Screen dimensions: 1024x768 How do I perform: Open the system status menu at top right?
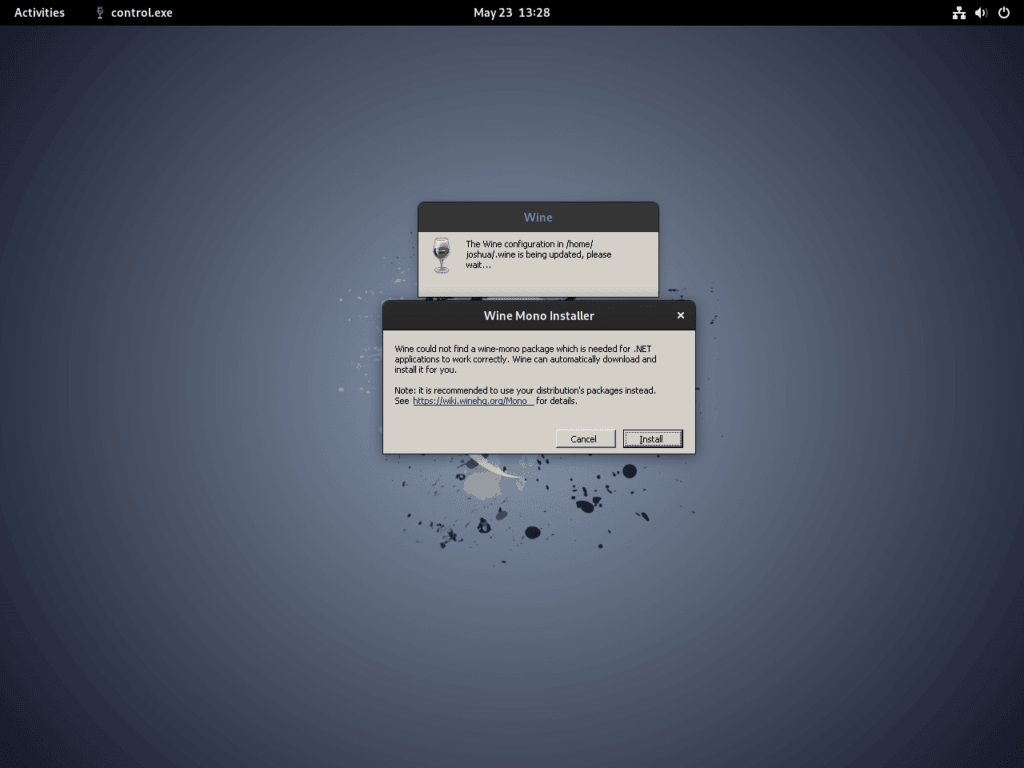coord(980,12)
